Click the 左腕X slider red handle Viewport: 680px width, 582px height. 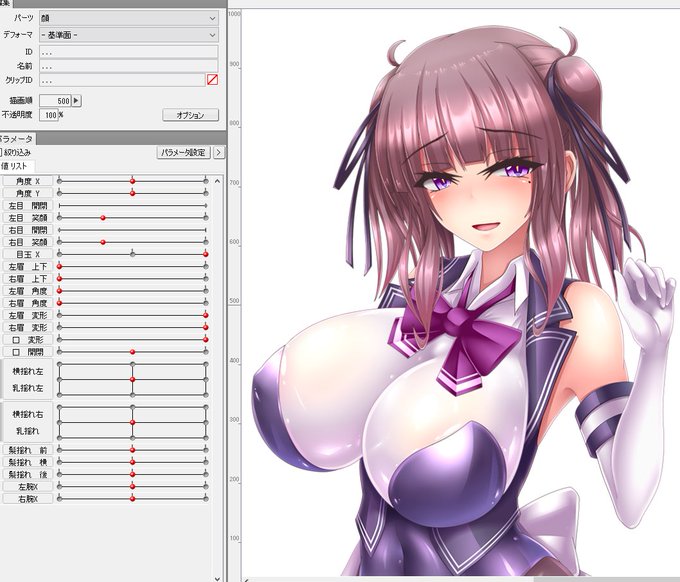[133, 487]
